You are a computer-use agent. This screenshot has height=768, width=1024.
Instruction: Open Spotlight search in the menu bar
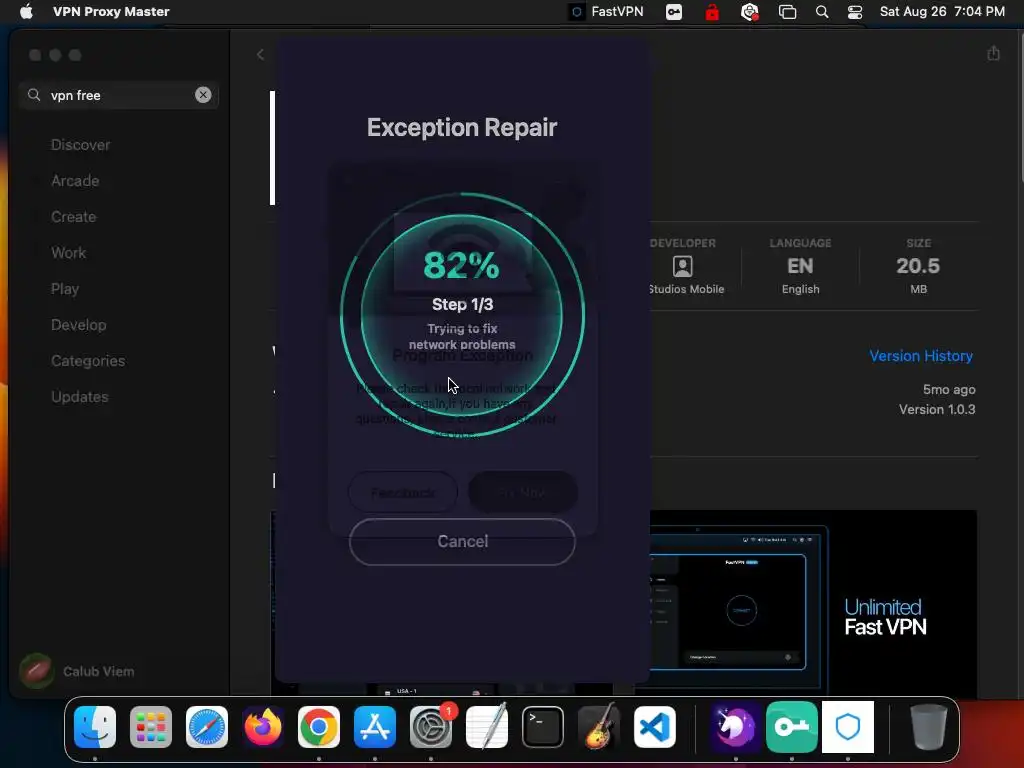[822, 12]
